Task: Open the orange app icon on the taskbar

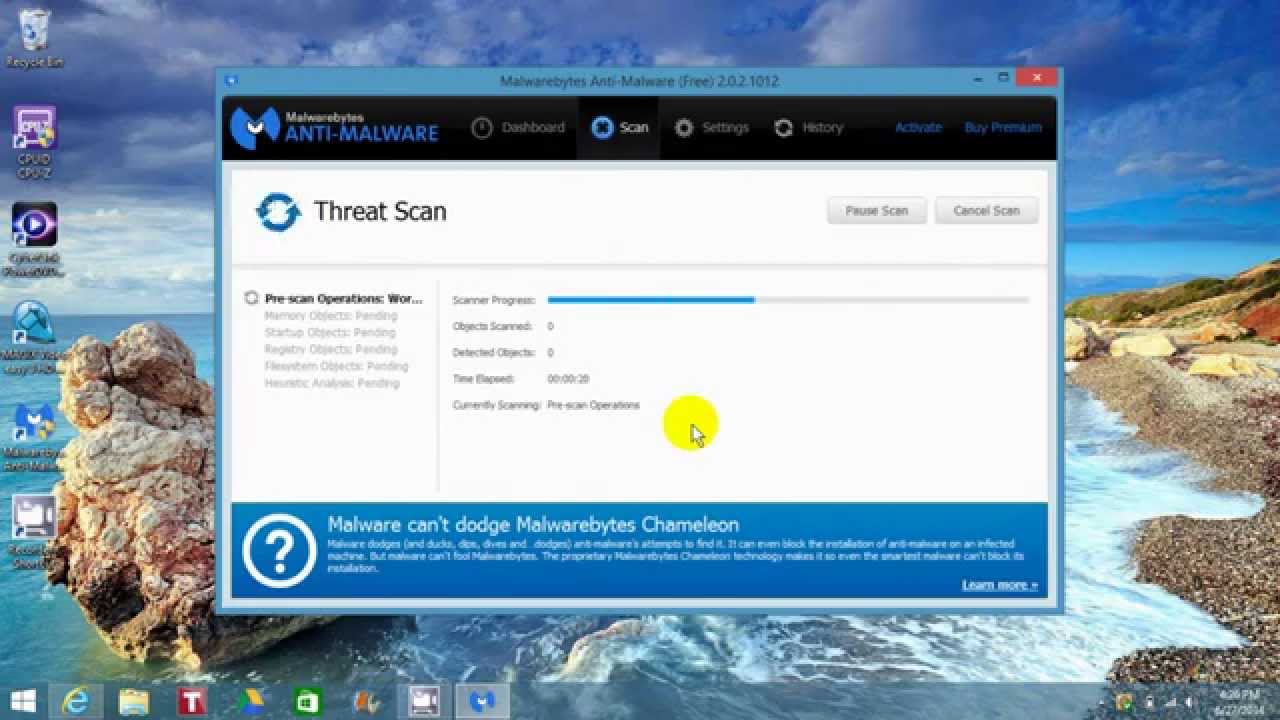Action: [366, 701]
